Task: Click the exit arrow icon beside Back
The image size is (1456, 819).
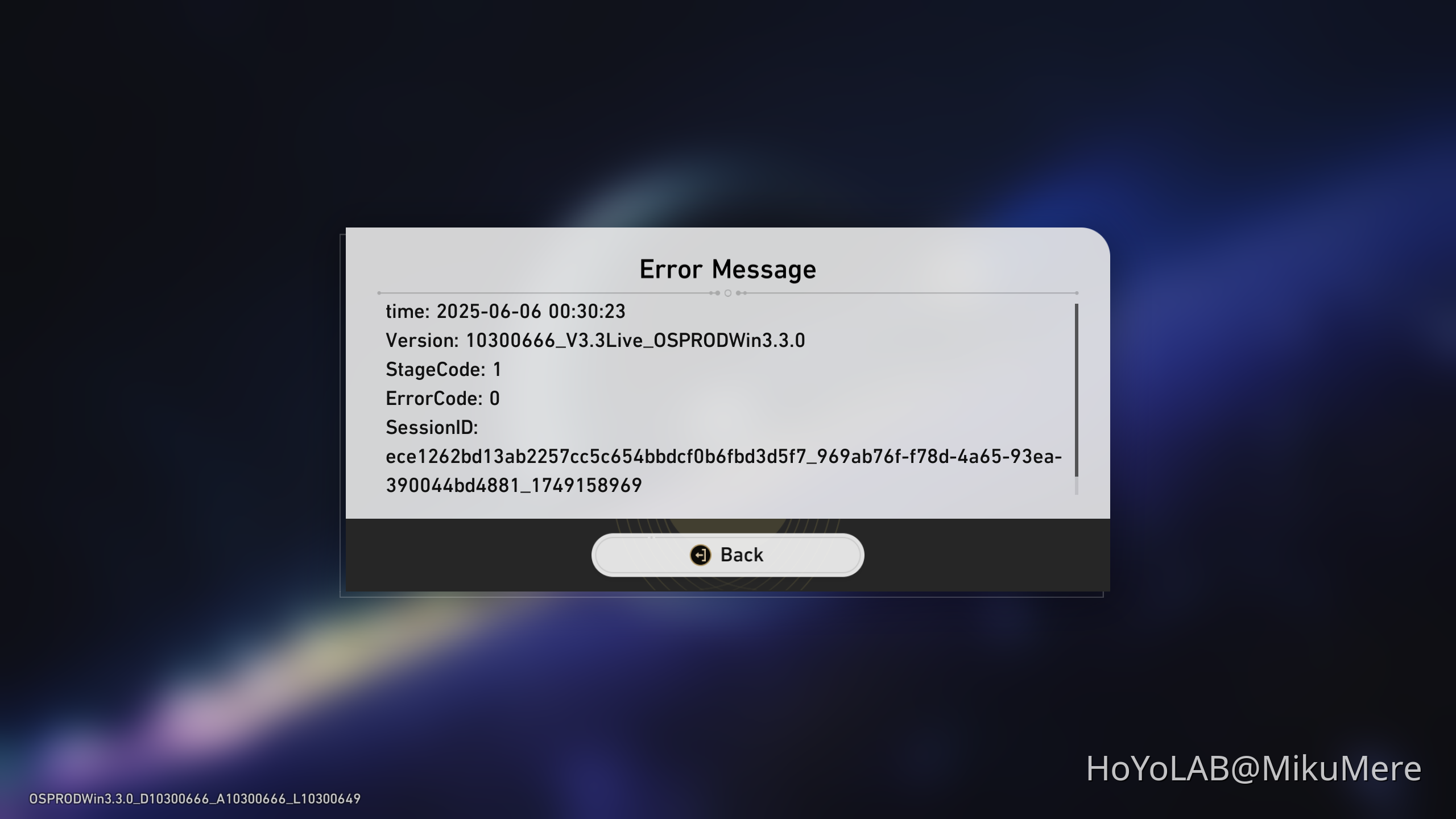Action: point(700,555)
